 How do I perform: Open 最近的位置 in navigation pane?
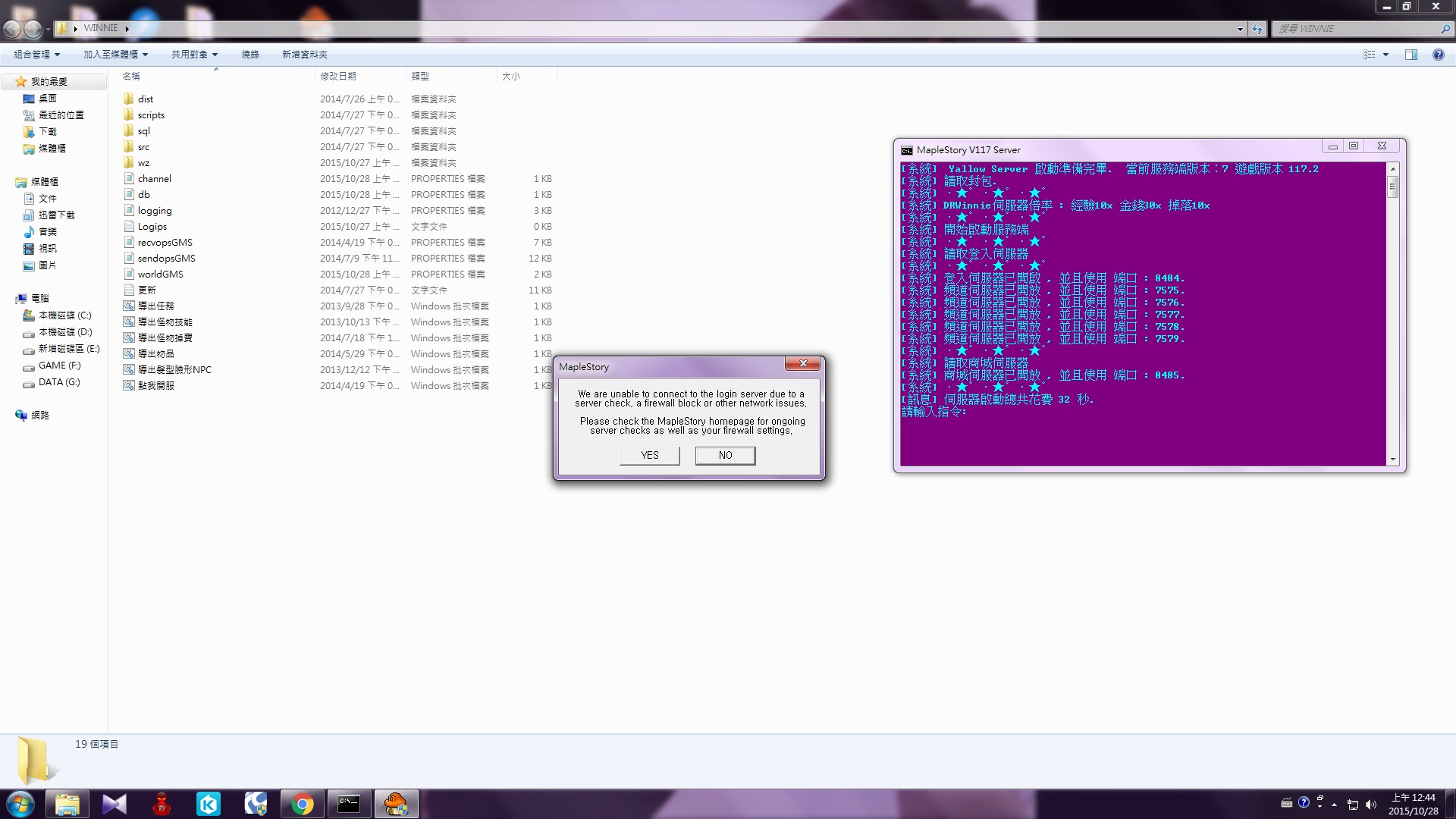coord(61,115)
